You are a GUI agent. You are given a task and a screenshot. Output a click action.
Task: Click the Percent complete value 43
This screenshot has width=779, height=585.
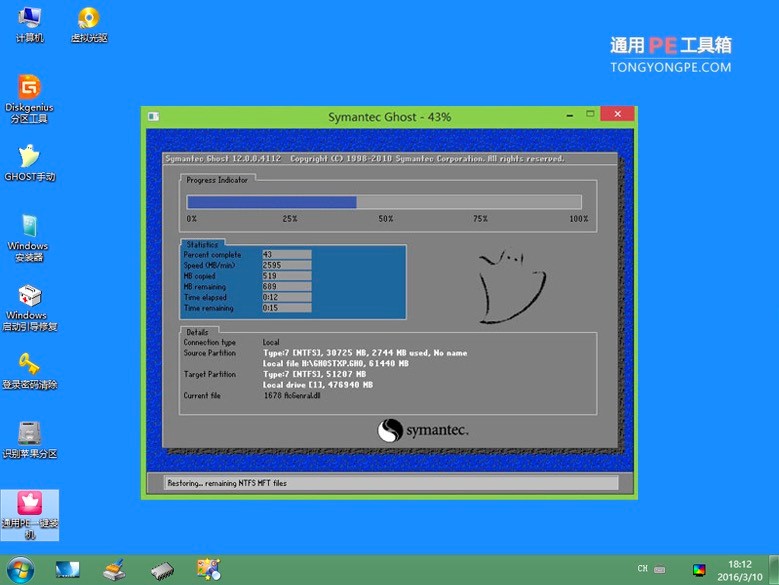click(x=287, y=254)
